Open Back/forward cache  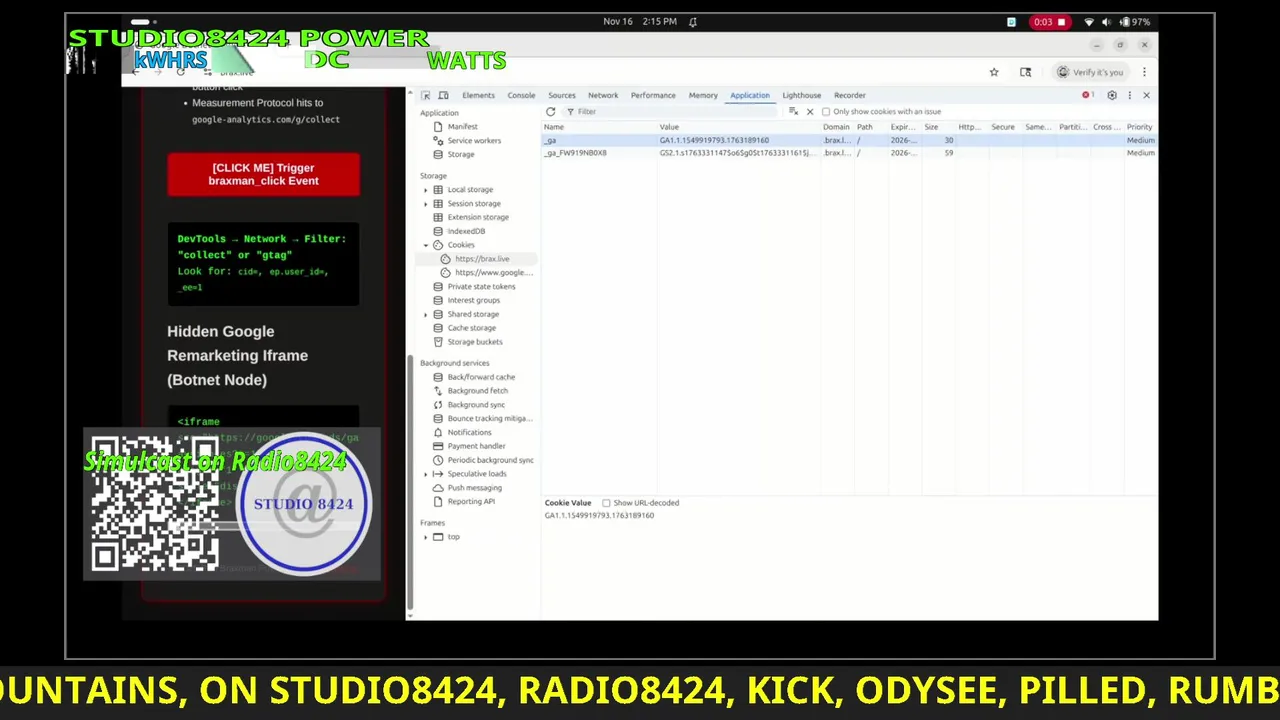pyautogui.click(x=481, y=377)
